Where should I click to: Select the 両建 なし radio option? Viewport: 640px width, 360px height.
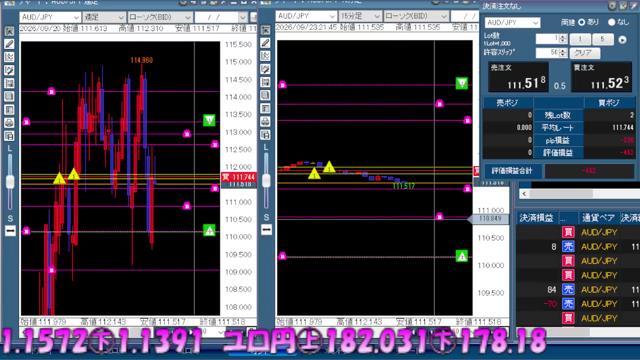point(611,22)
